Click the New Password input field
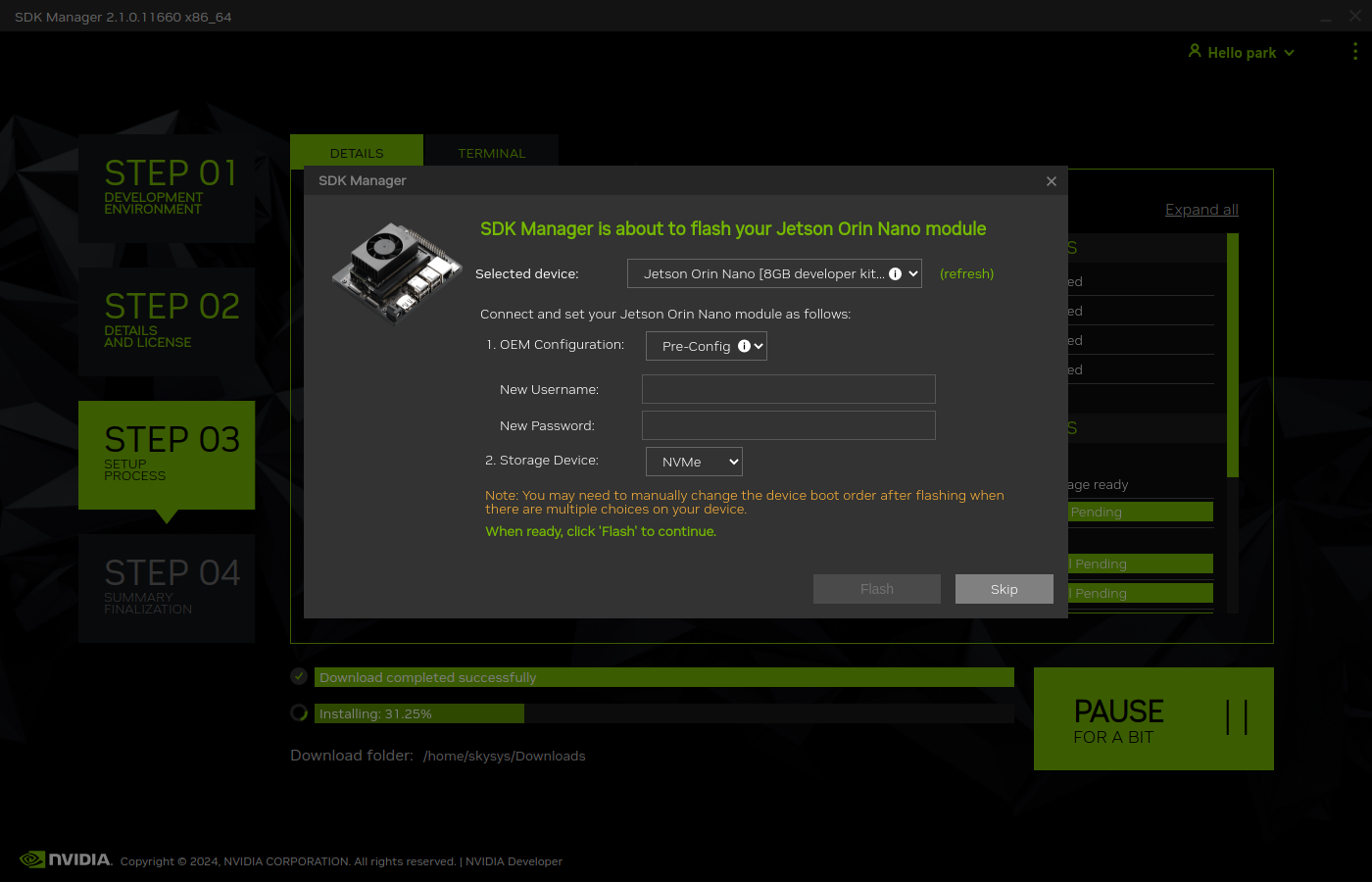Image resolution: width=1372 pixels, height=882 pixels. (789, 425)
